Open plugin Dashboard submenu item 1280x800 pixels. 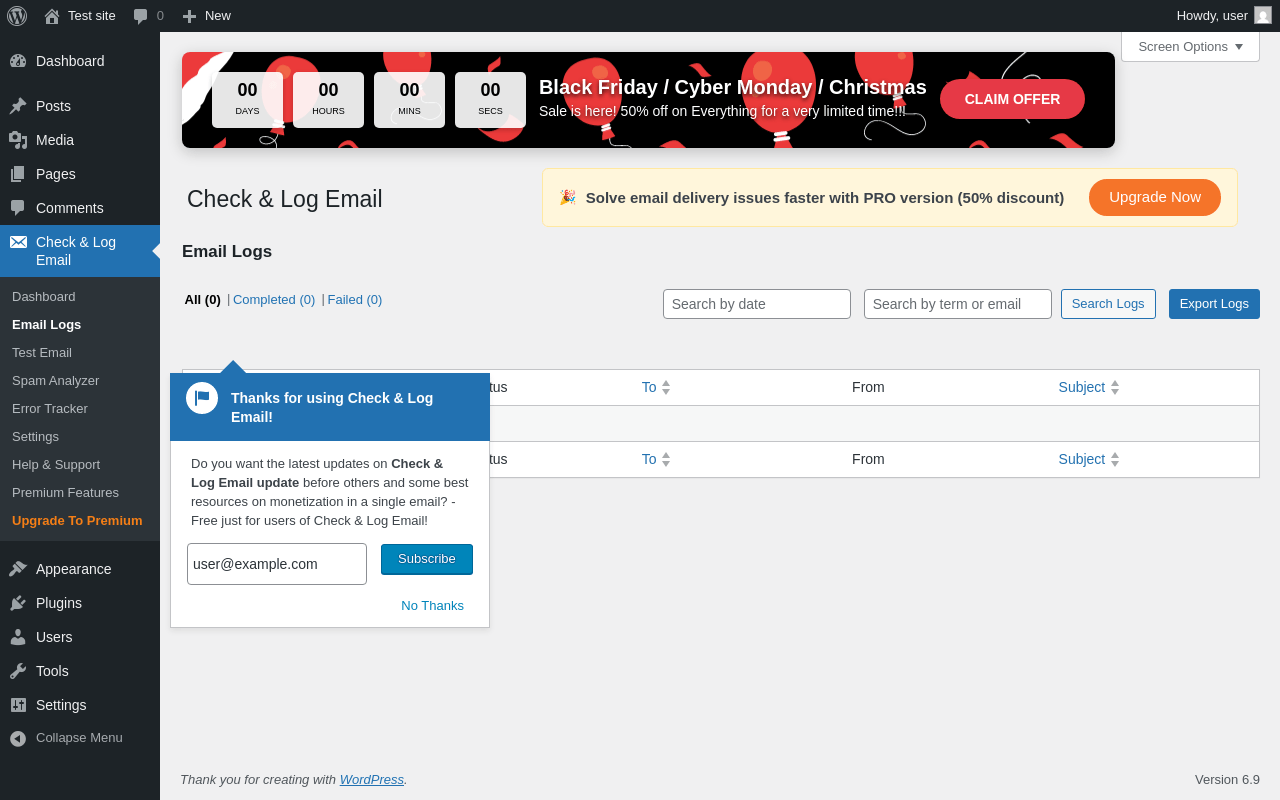pos(44,297)
